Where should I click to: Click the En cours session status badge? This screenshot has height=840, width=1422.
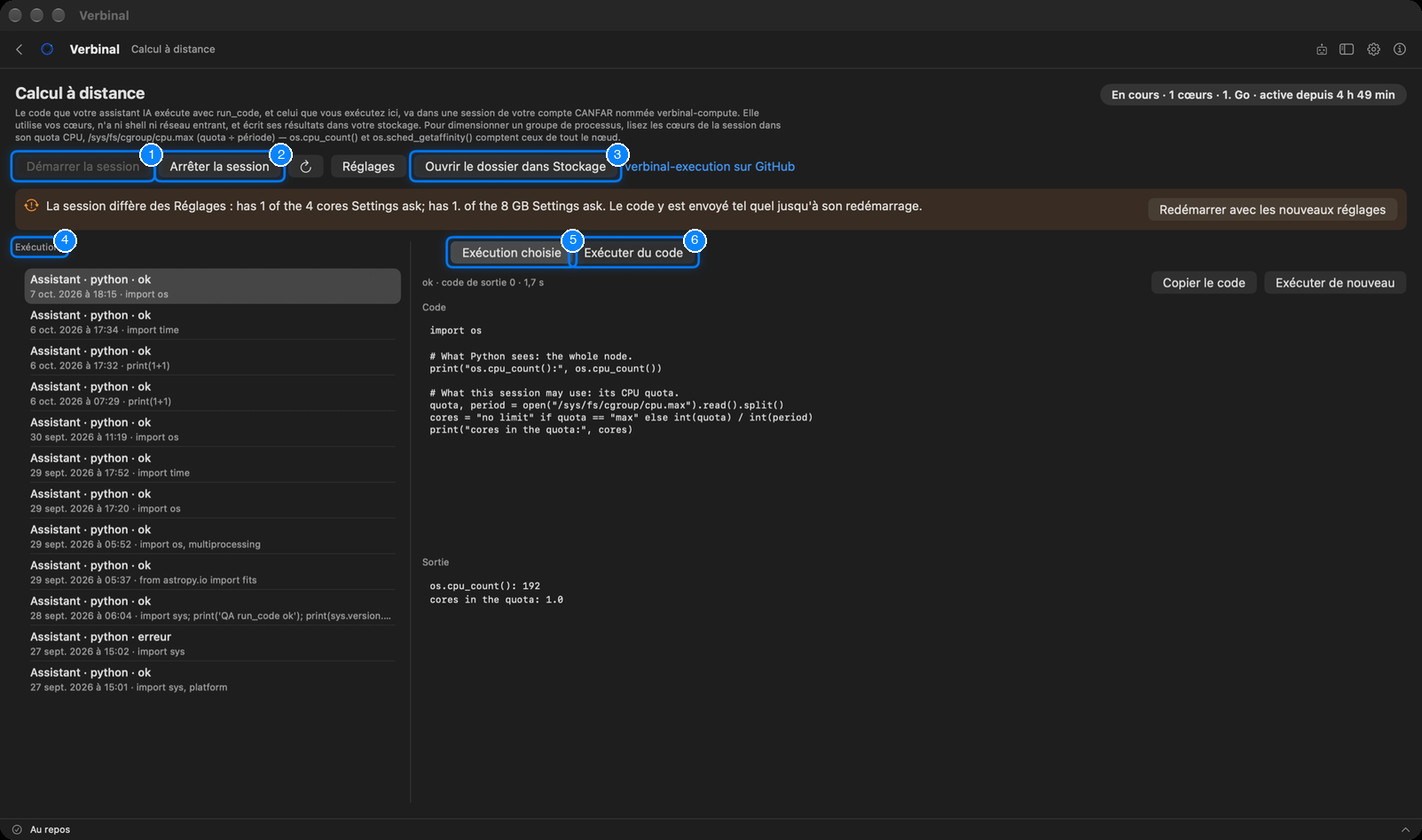(1253, 95)
